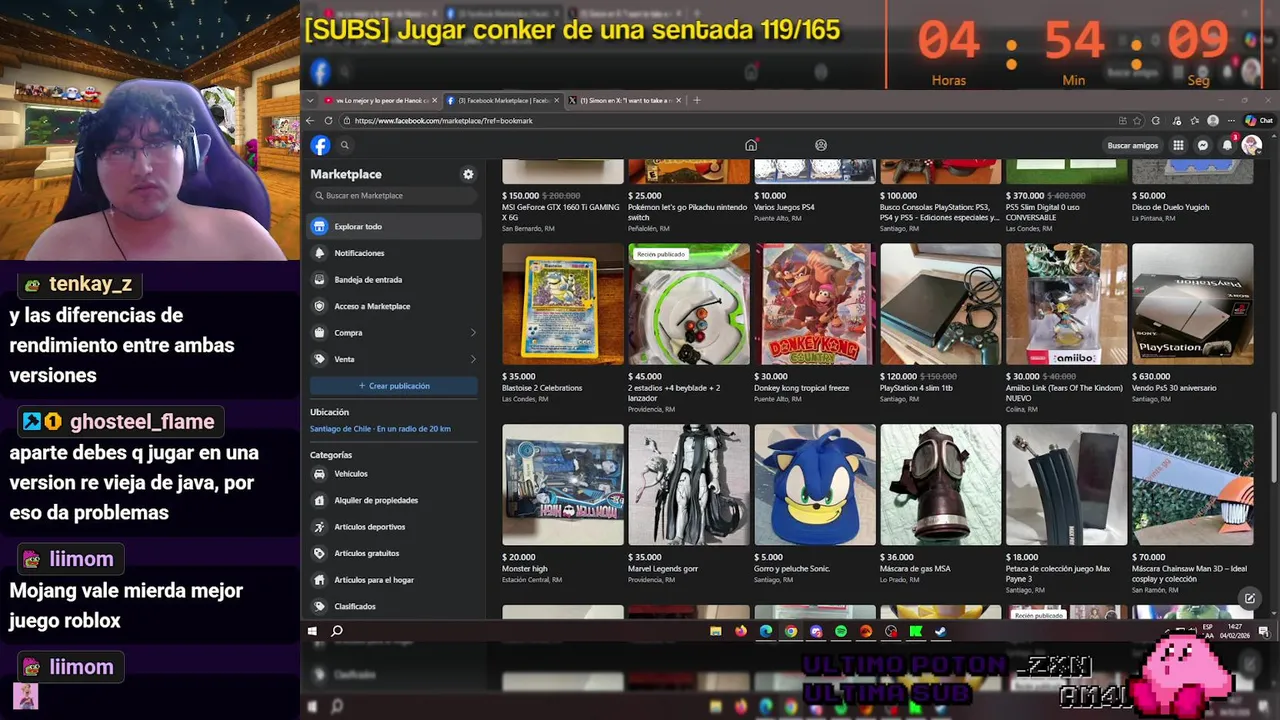
Task: Open the PlayStation 4 slim 1tb thumbnail
Action: [x=941, y=304]
